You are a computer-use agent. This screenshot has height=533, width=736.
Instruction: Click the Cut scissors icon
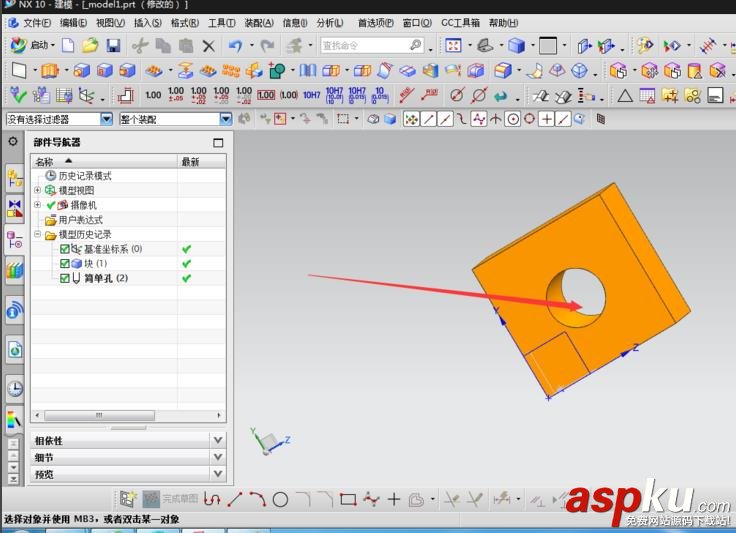(x=139, y=46)
